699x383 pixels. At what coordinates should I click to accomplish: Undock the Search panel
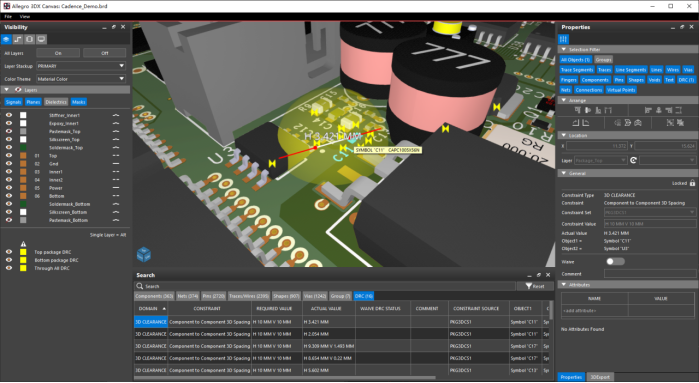[539, 275]
